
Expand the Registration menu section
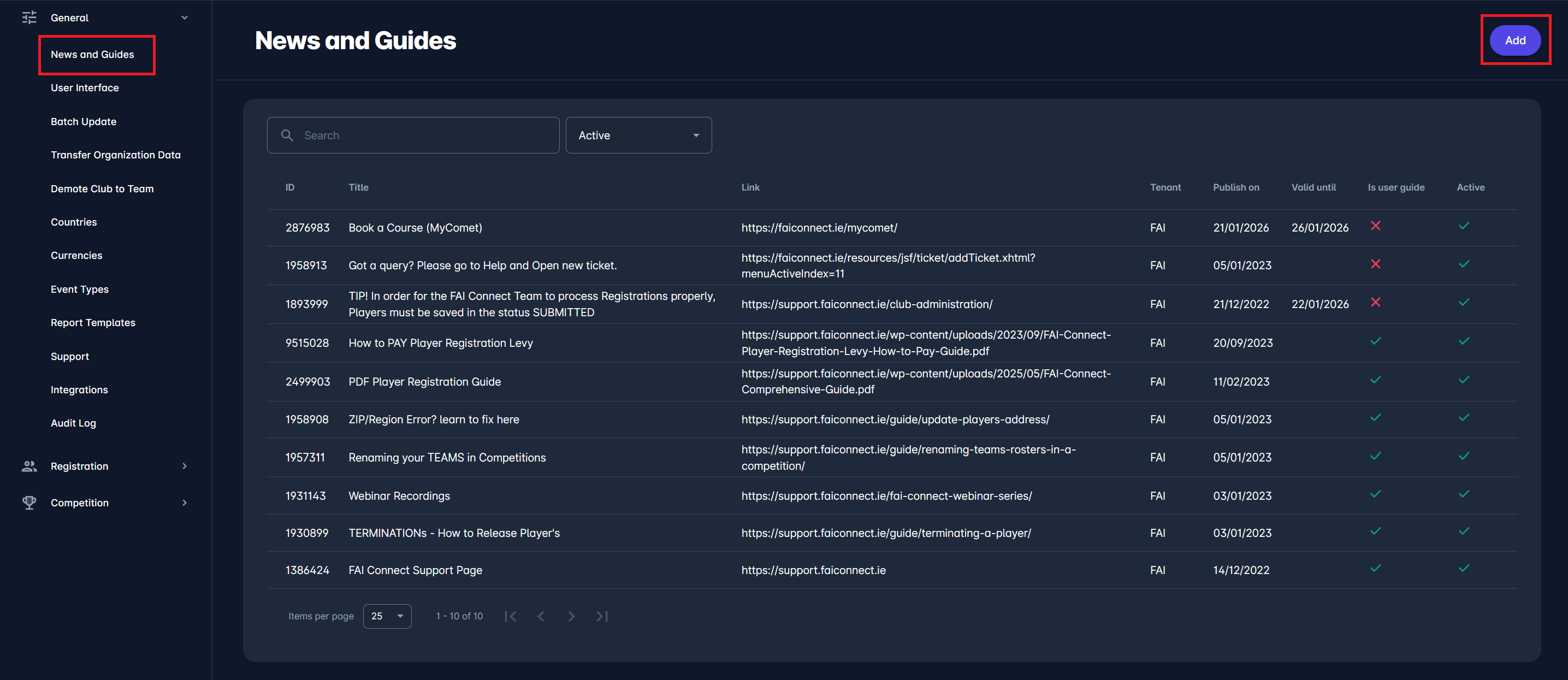(185, 466)
